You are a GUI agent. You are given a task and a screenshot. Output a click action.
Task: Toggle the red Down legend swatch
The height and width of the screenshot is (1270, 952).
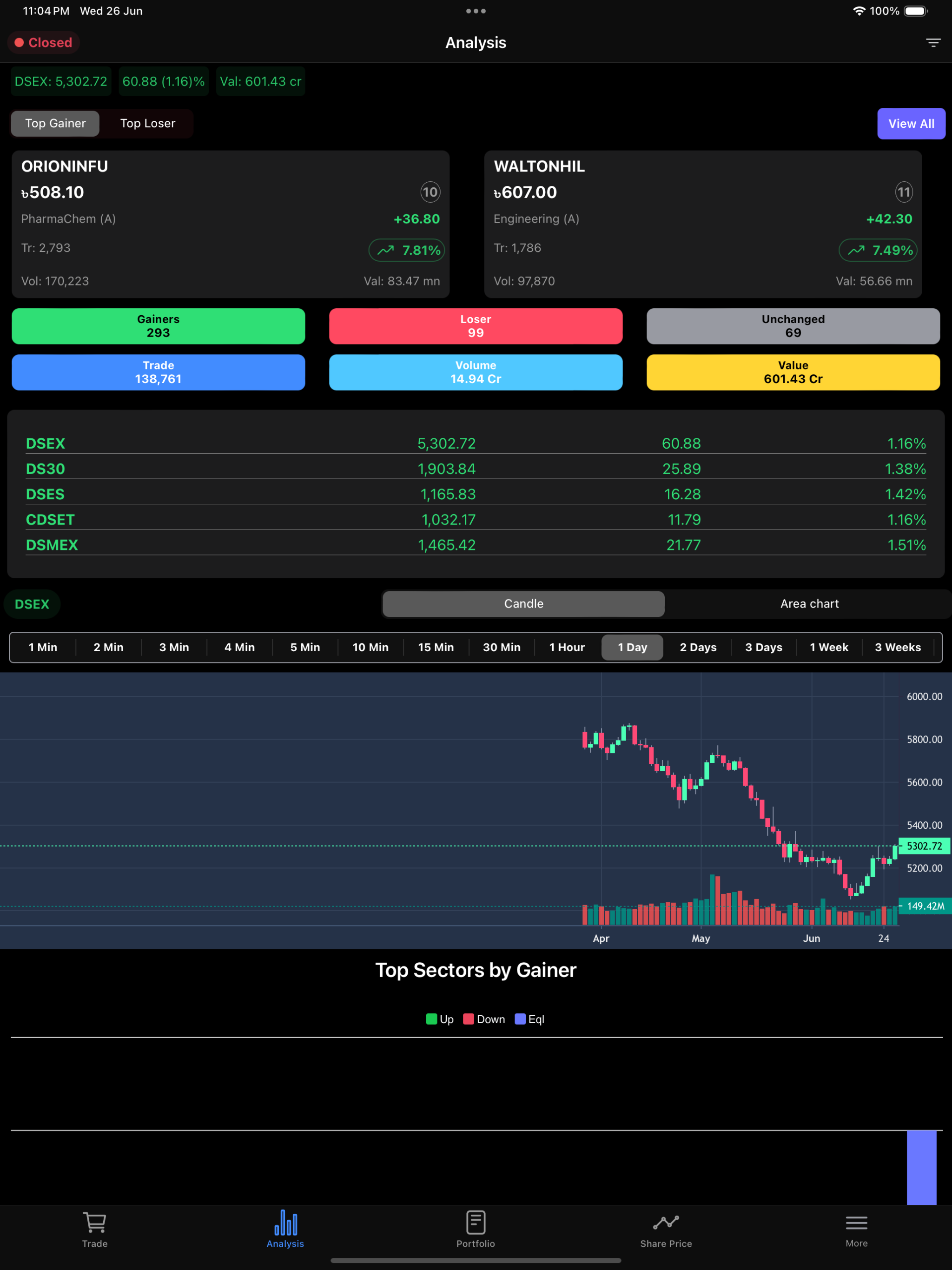click(469, 1019)
